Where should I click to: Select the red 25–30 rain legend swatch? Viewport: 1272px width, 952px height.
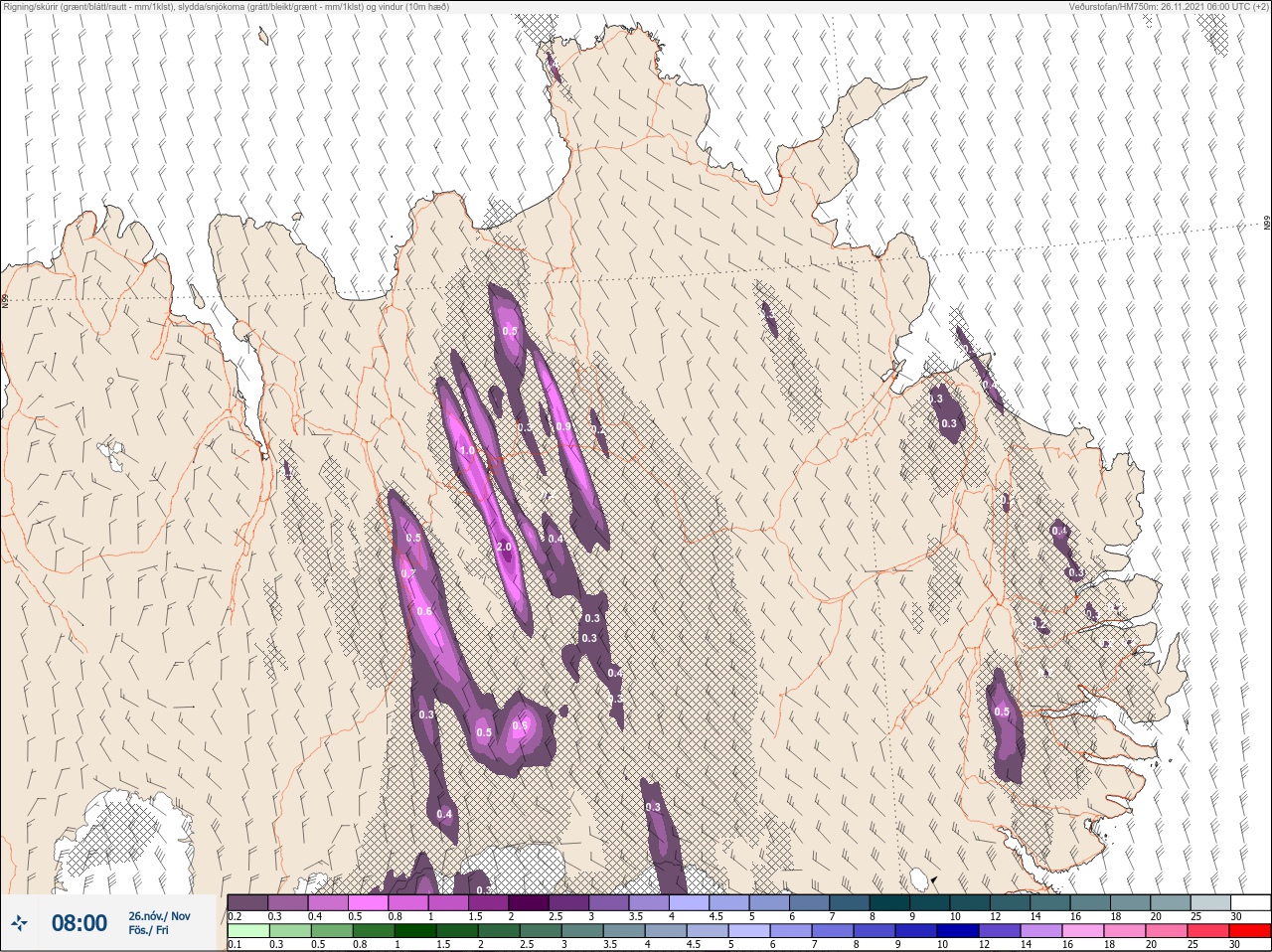(x=1250, y=931)
